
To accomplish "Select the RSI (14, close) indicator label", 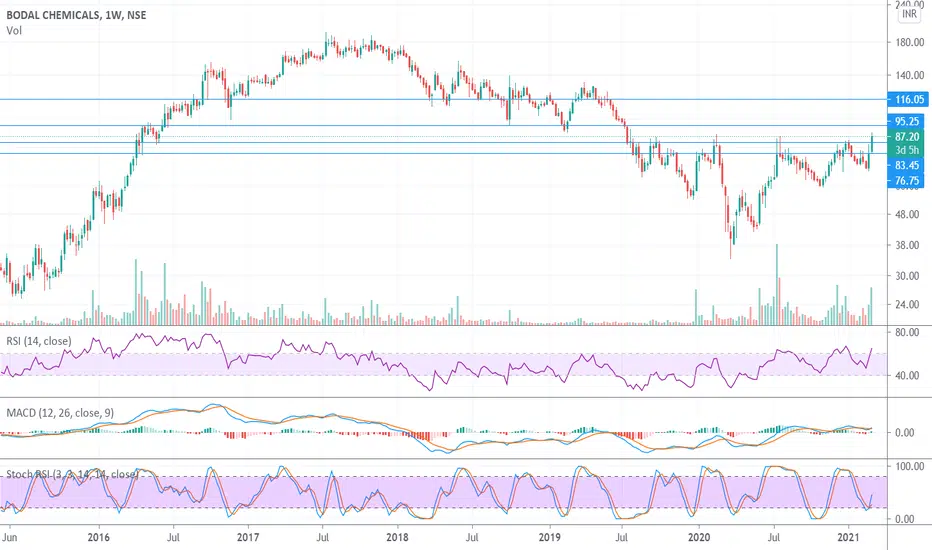I will (39, 341).
